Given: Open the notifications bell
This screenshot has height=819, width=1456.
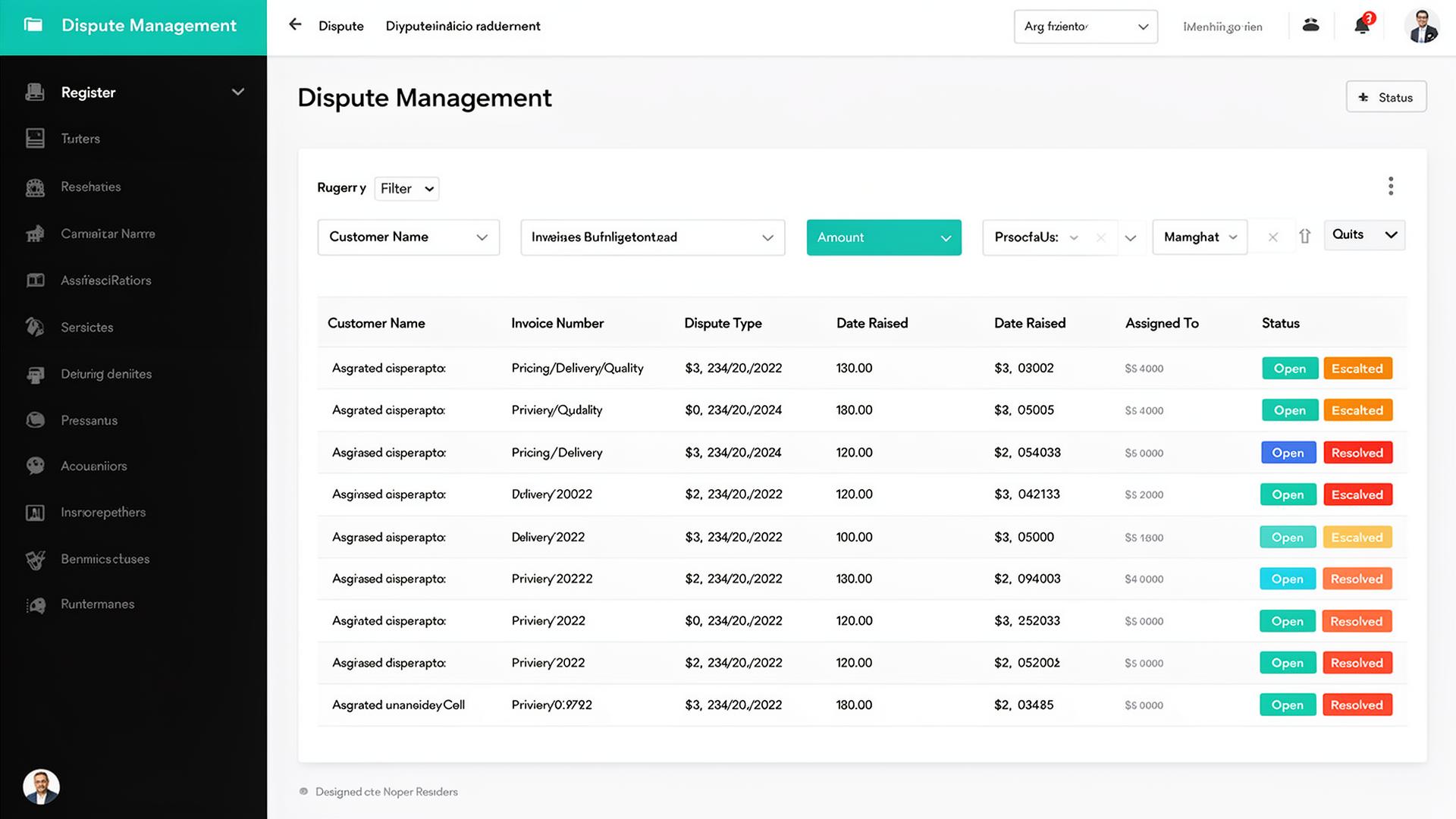Looking at the screenshot, I should click(x=1363, y=25).
